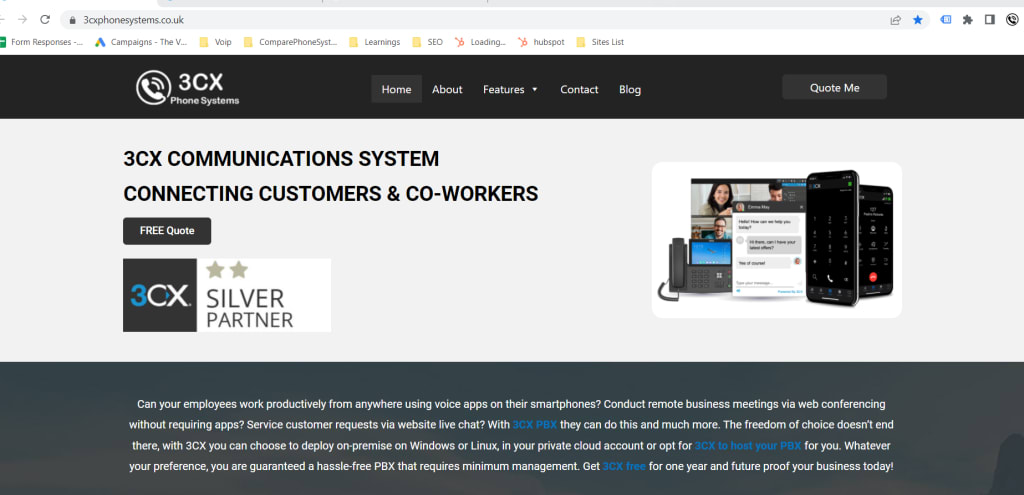
Task: Open the share page icon
Action: point(895,20)
